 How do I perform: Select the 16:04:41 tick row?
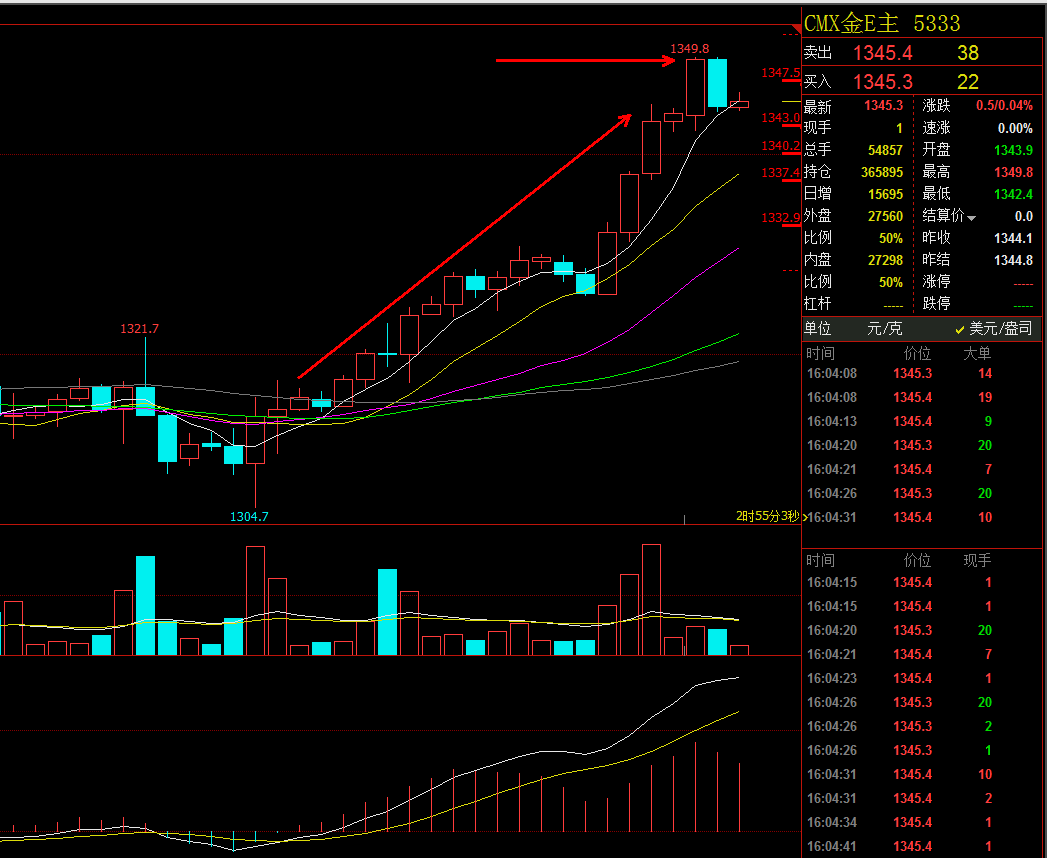[920, 847]
